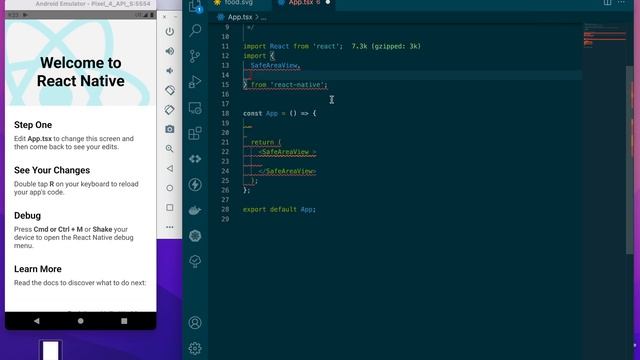
Task: Rotate emulator left
Action: pos(170,90)
